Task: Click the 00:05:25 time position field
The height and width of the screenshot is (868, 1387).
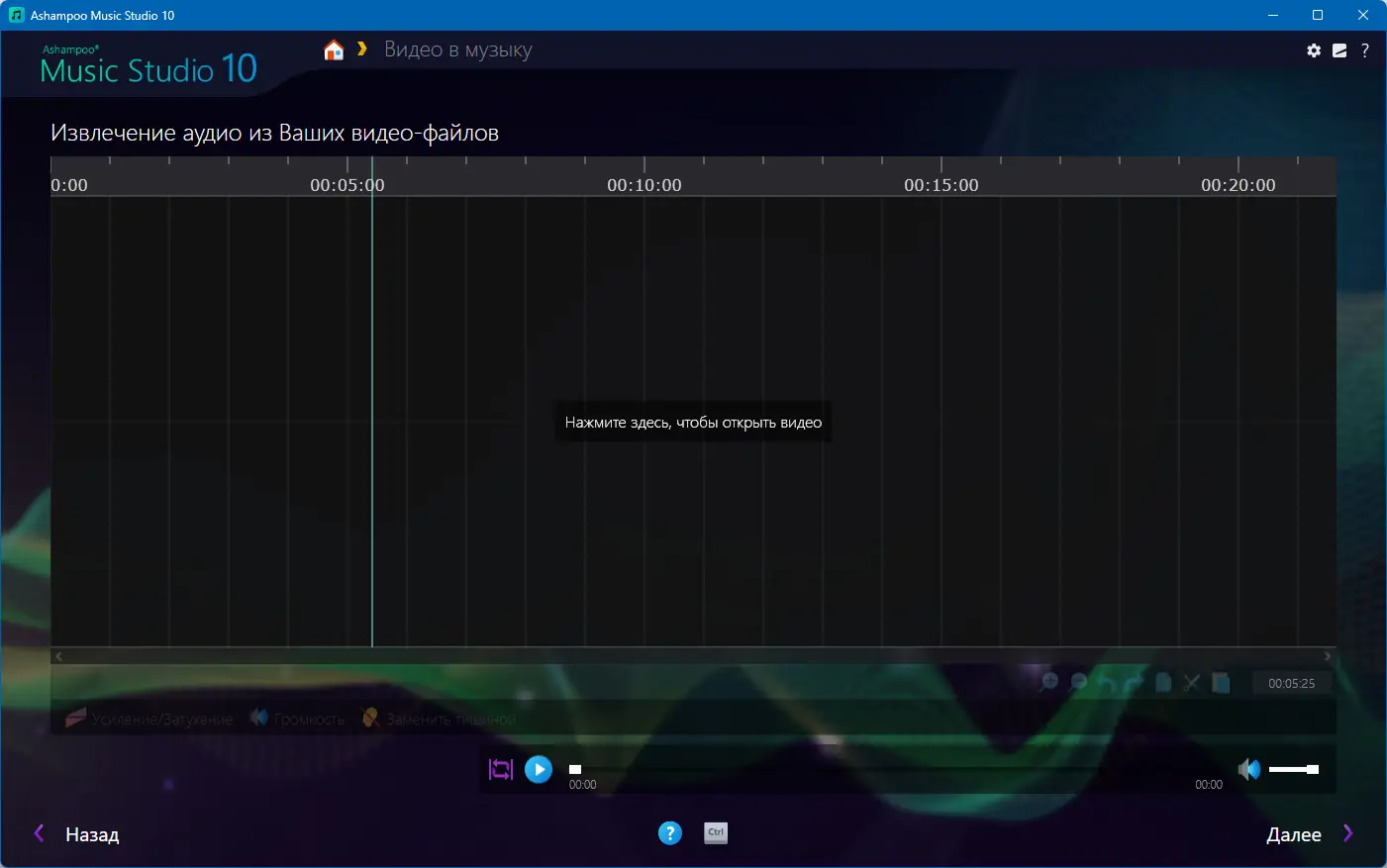Action: (1292, 683)
